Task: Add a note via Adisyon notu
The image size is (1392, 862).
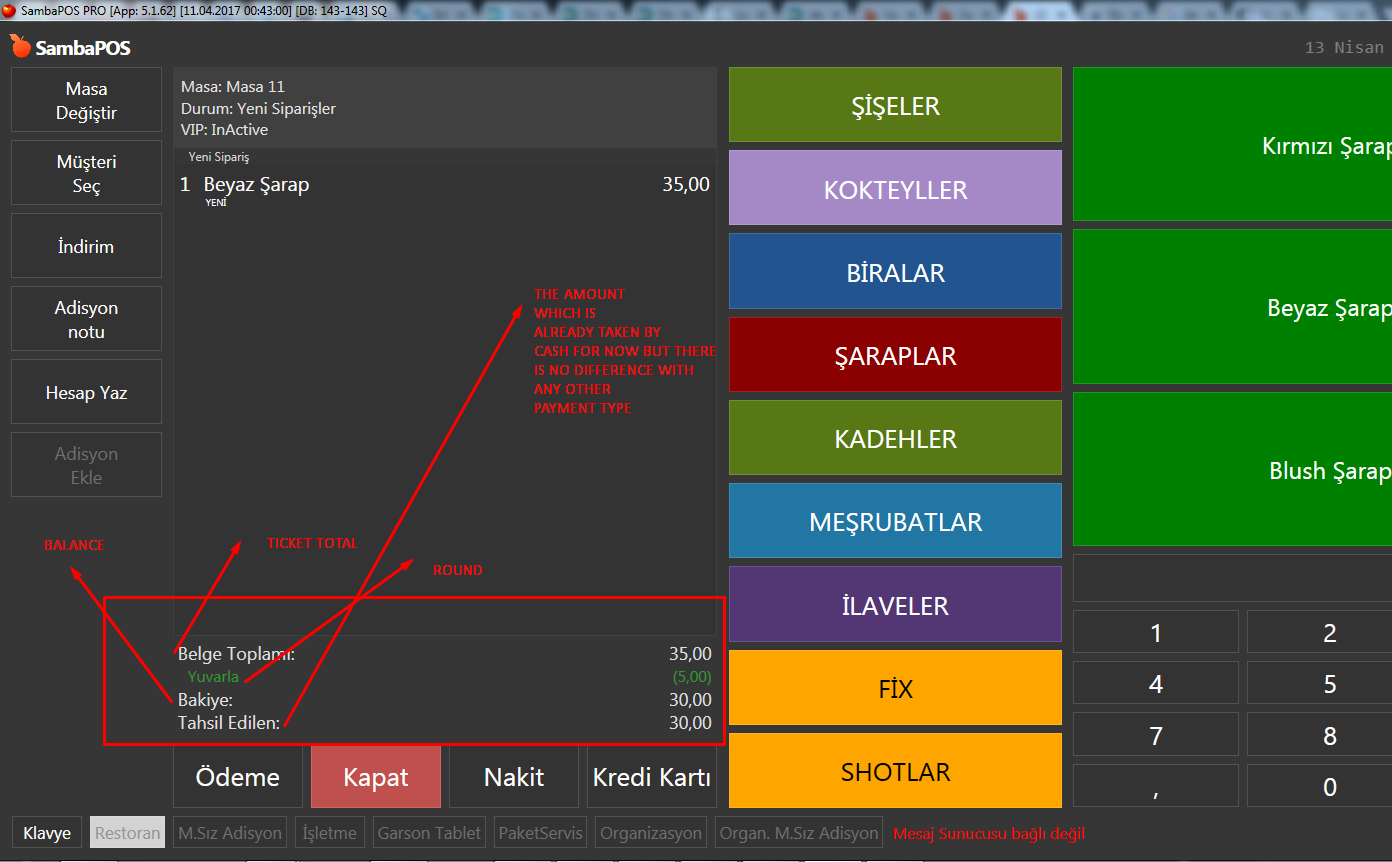Action: 86,319
